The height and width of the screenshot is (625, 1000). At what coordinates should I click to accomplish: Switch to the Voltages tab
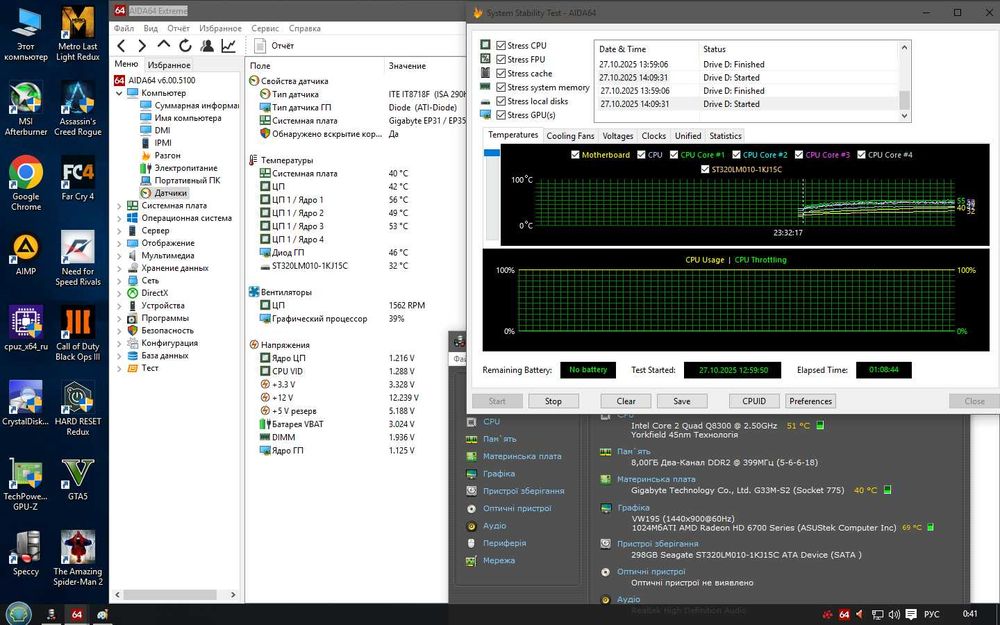pos(618,136)
